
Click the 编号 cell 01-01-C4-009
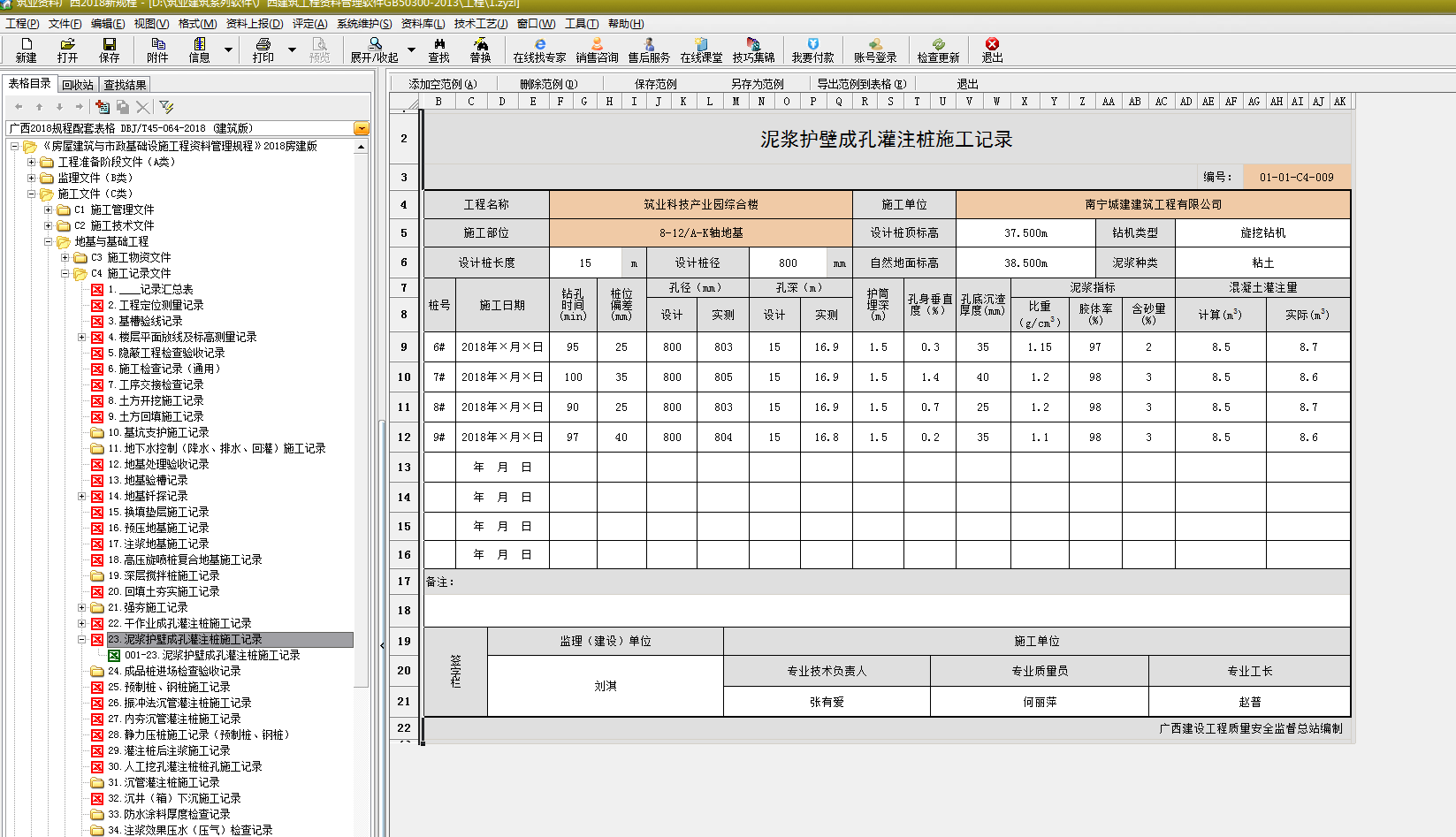click(x=1296, y=177)
